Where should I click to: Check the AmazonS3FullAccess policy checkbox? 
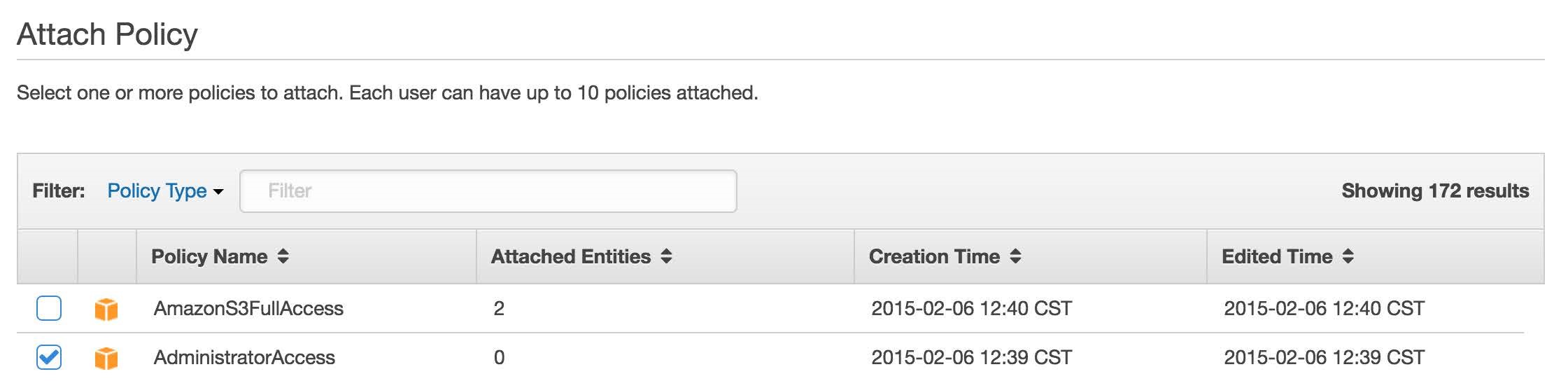49,308
